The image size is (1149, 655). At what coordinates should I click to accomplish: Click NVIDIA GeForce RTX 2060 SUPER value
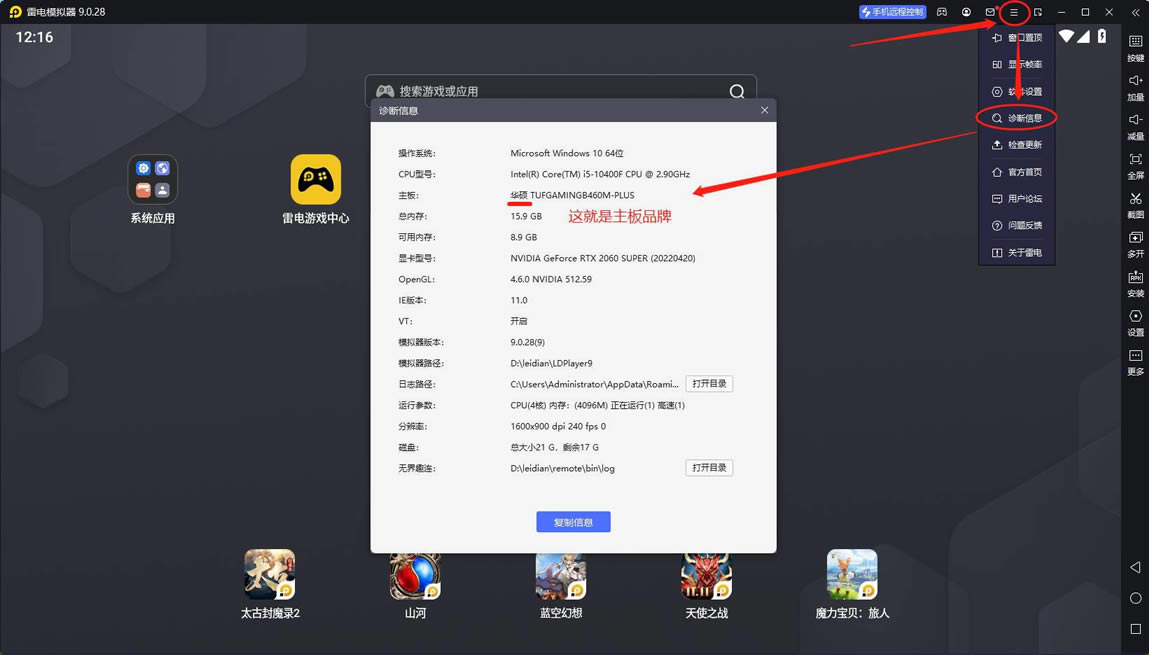click(602, 258)
